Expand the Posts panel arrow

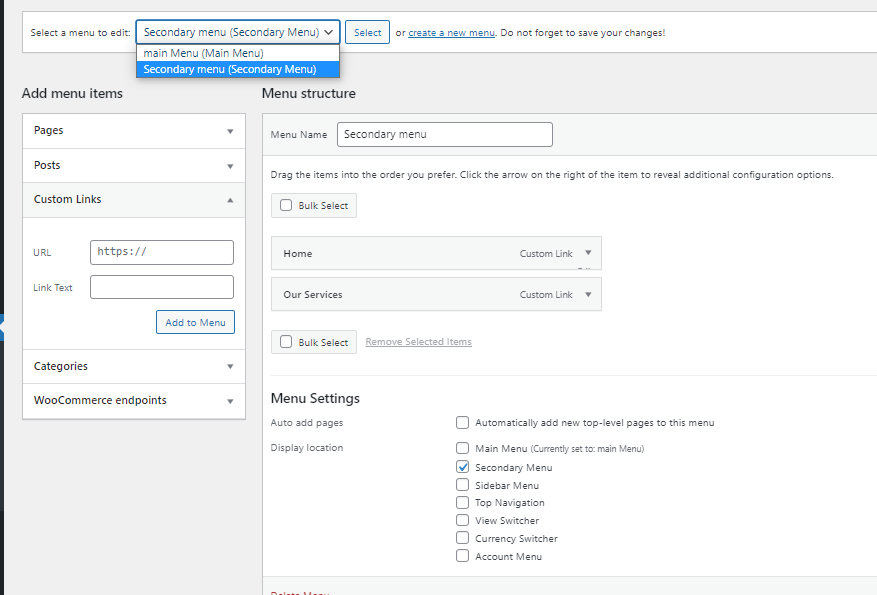[230, 166]
